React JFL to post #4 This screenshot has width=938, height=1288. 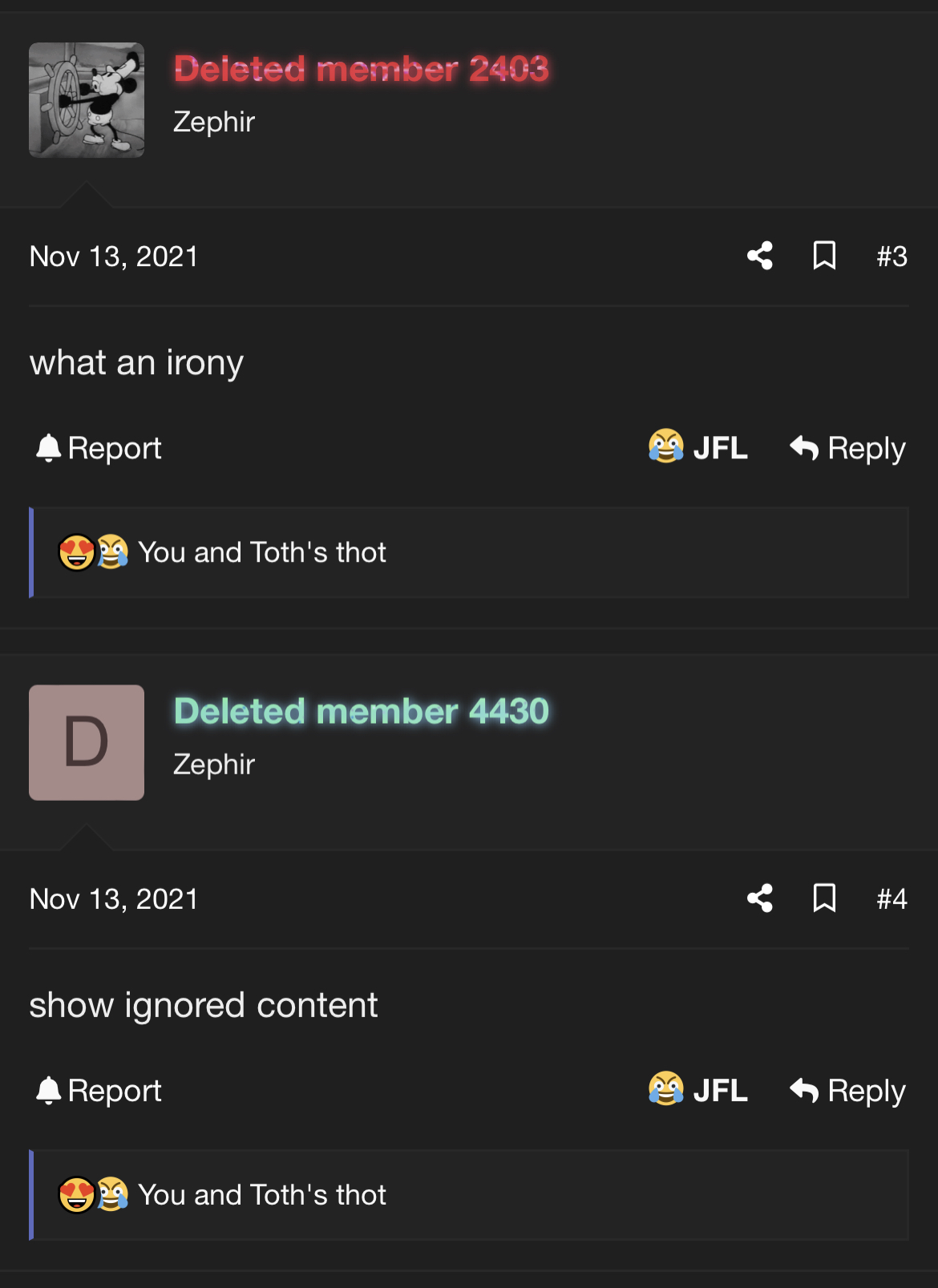tap(698, 1090)
